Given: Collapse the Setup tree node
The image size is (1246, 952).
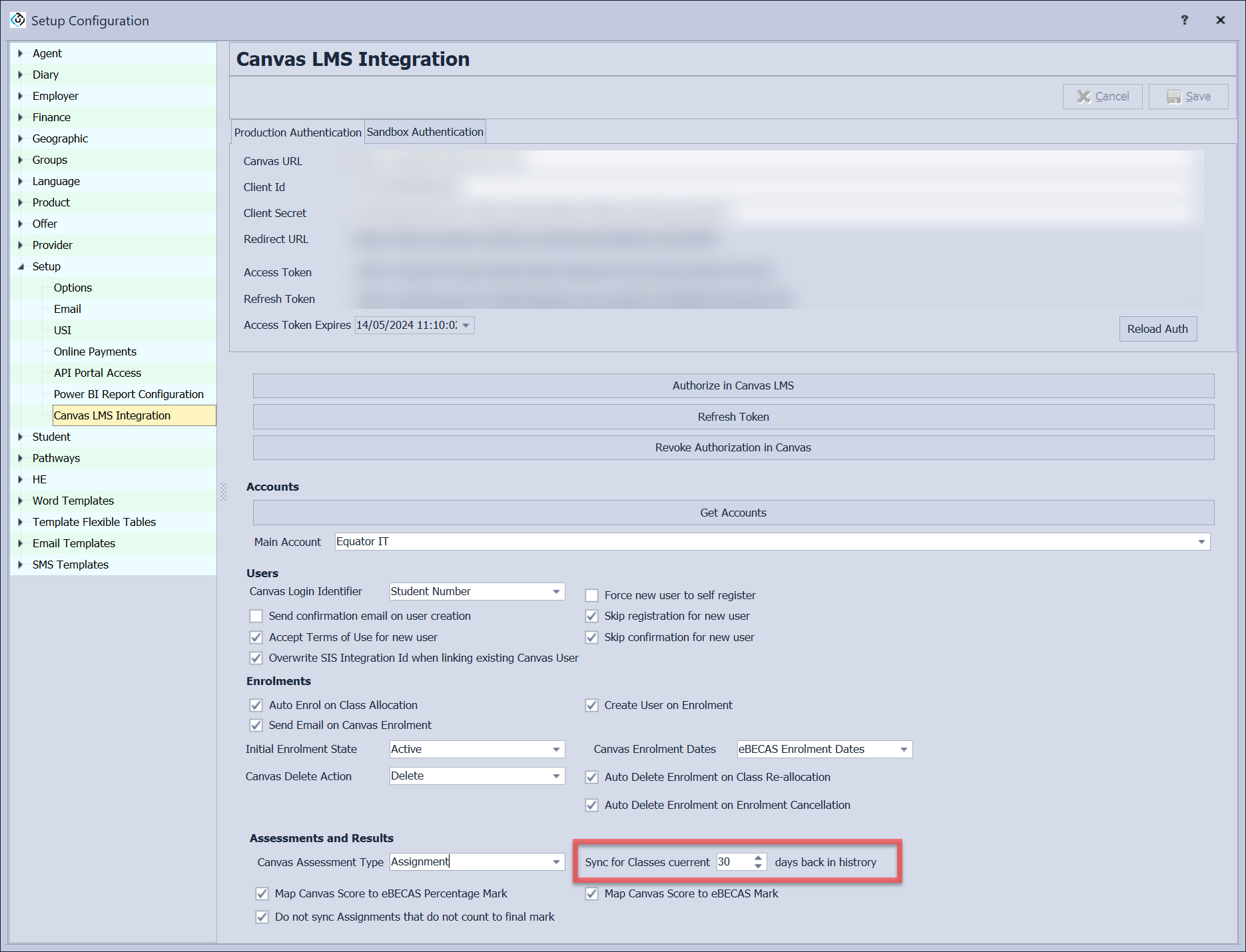Looking at the screenshot, I should tap(21, 266).
